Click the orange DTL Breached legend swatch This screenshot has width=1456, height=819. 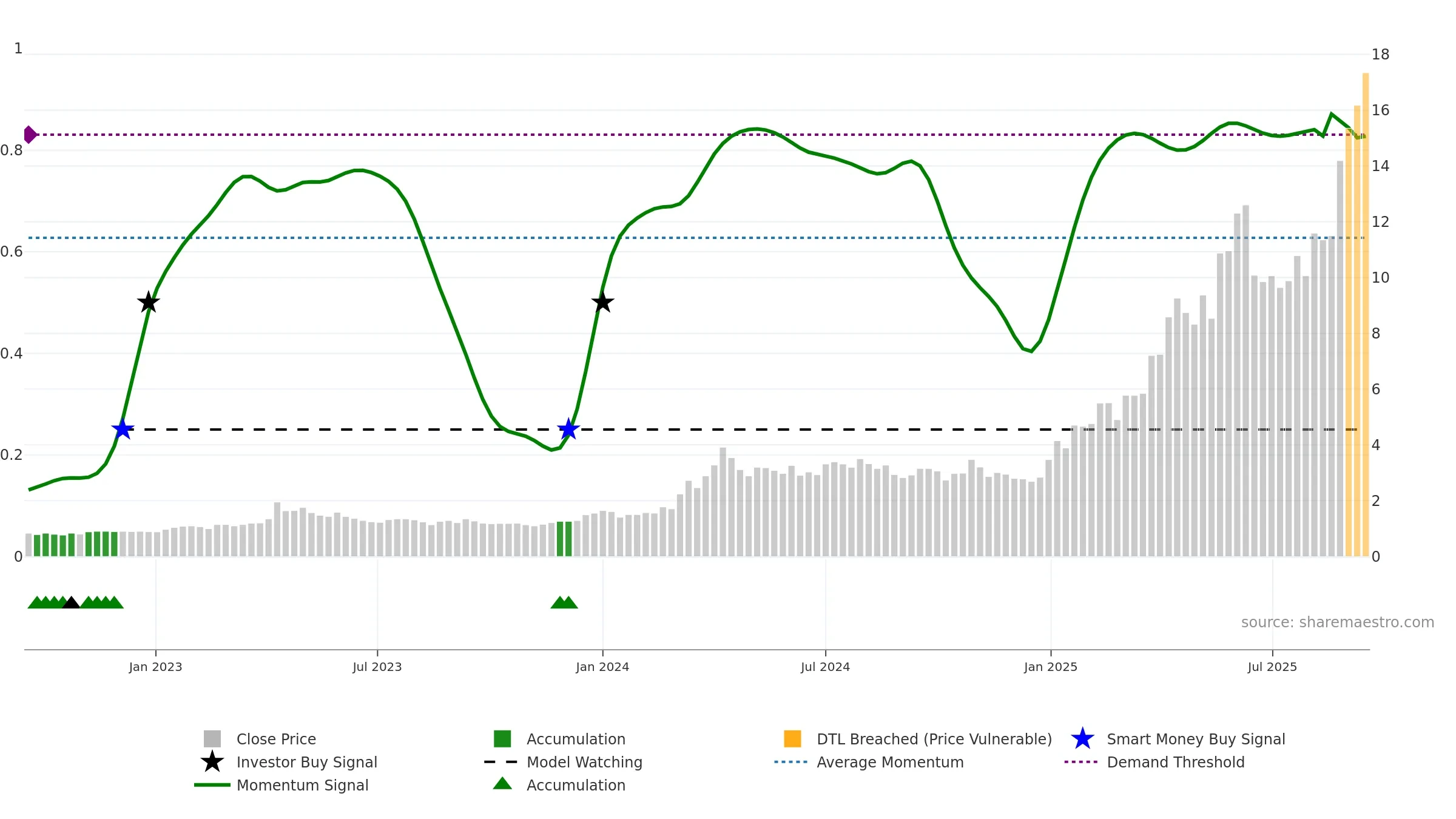click(x=792, y=739)
